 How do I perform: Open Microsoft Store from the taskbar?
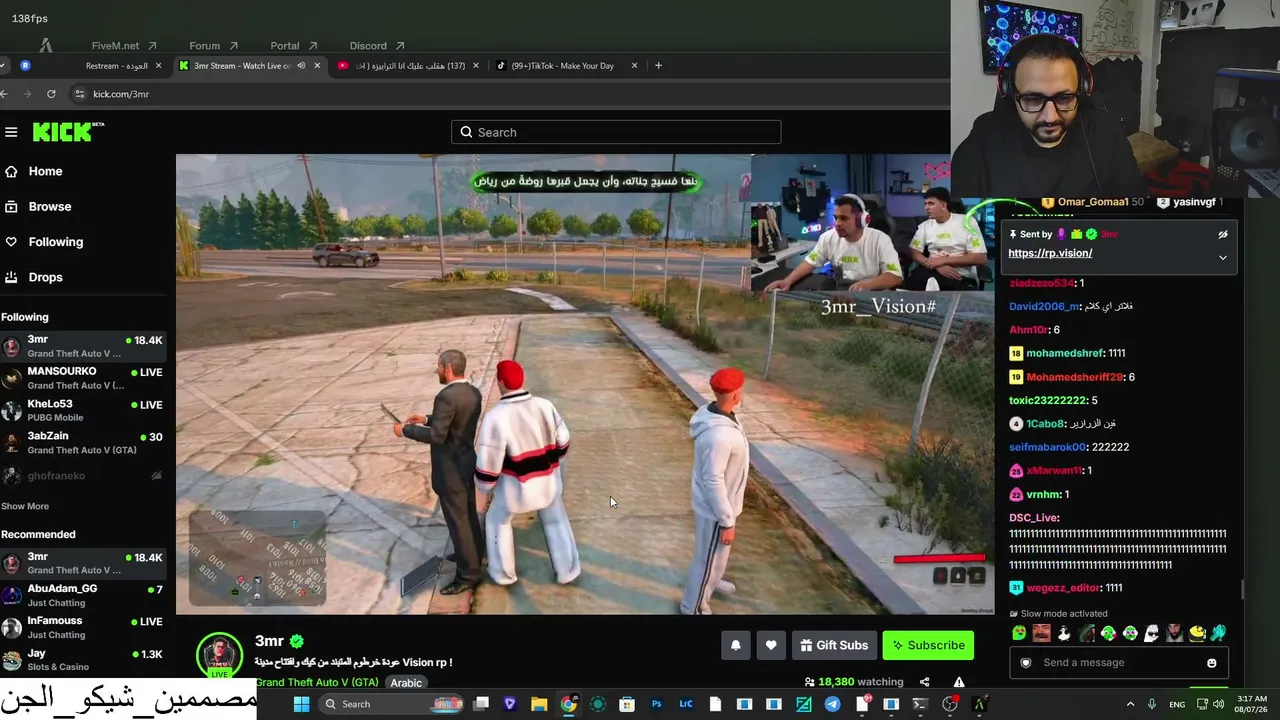(627, 704)
